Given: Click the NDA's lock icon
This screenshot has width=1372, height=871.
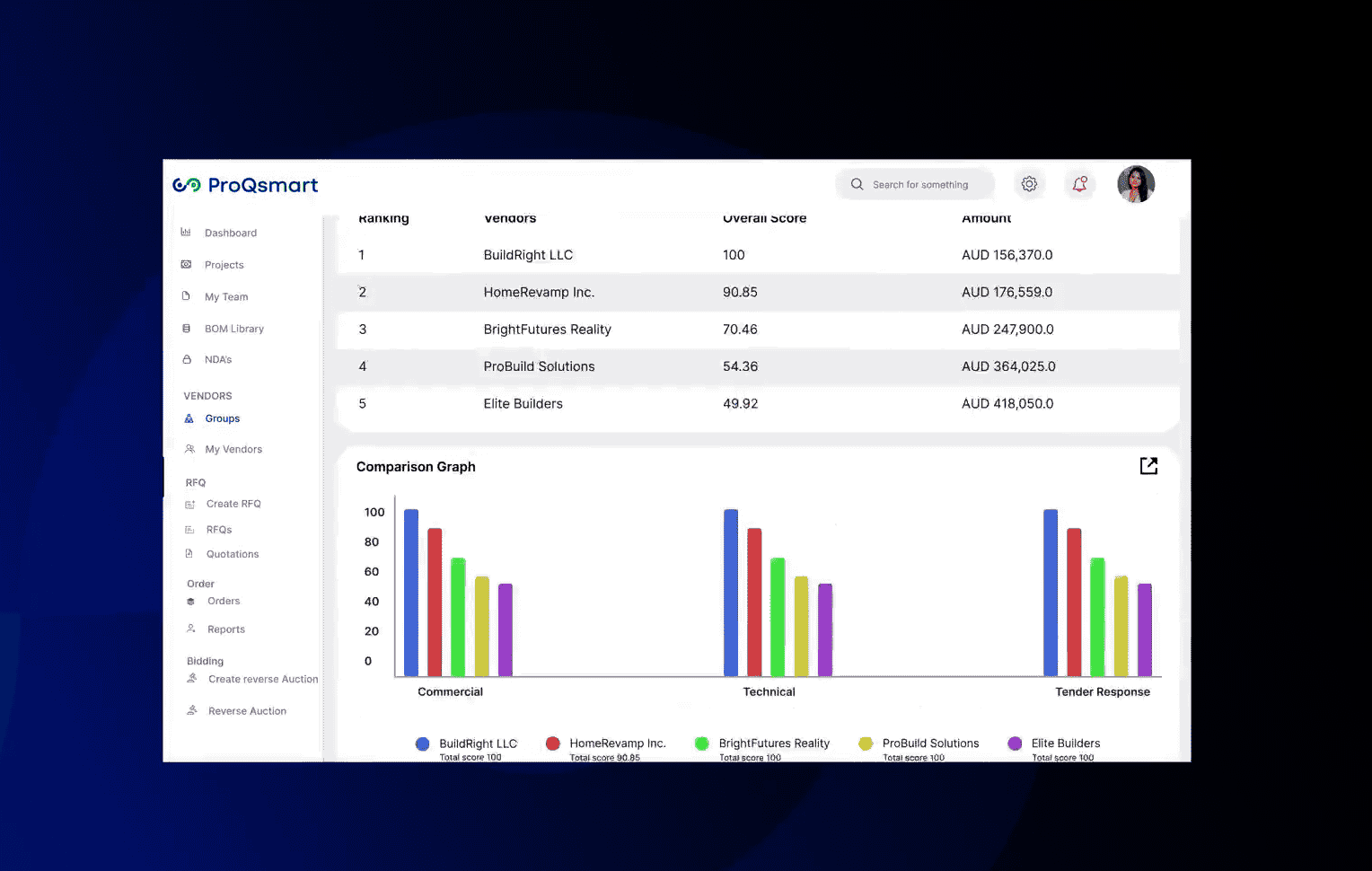Looking at the screenshot, I should [x=186, y=359].
